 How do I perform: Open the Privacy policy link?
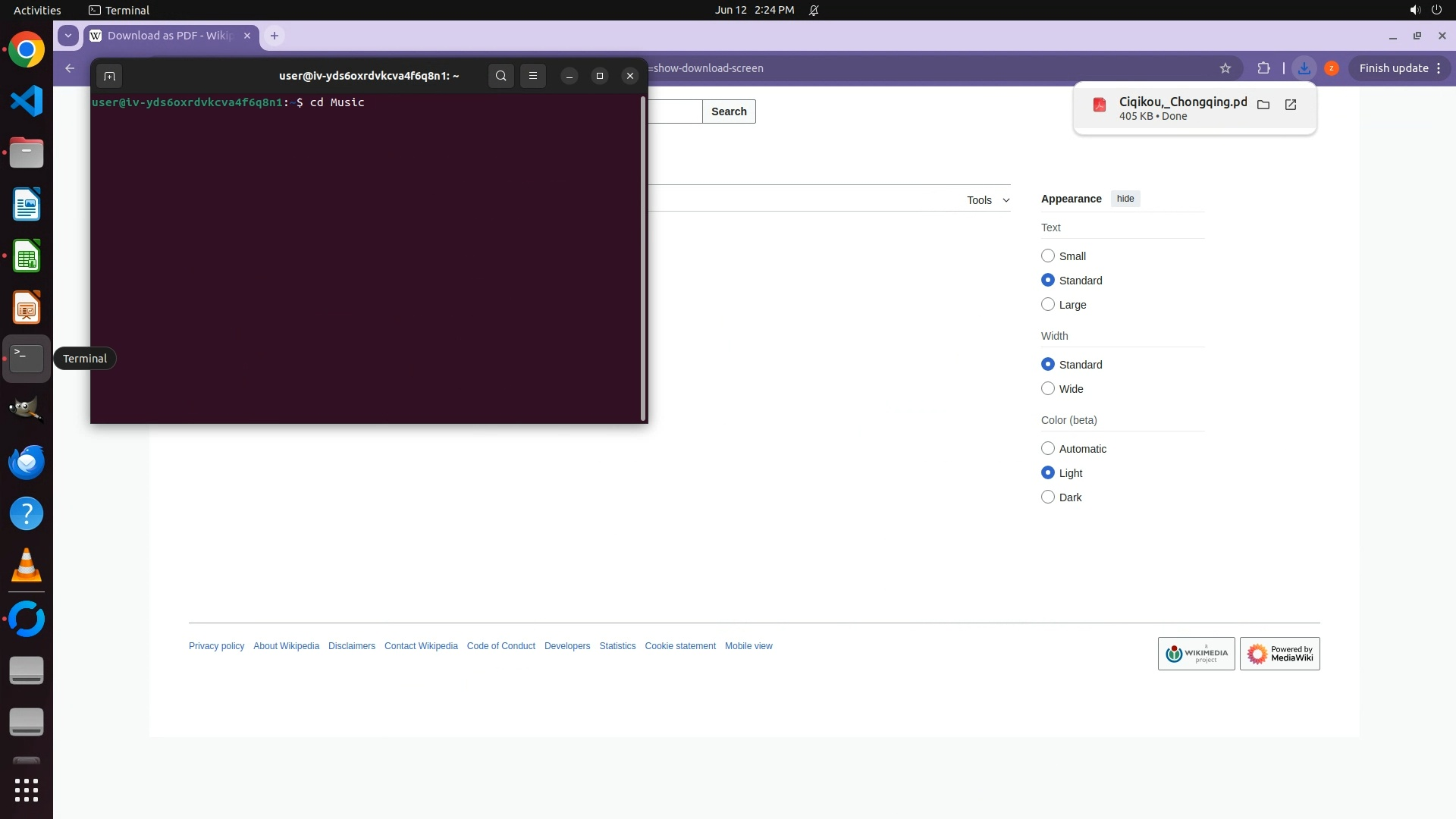216,646
